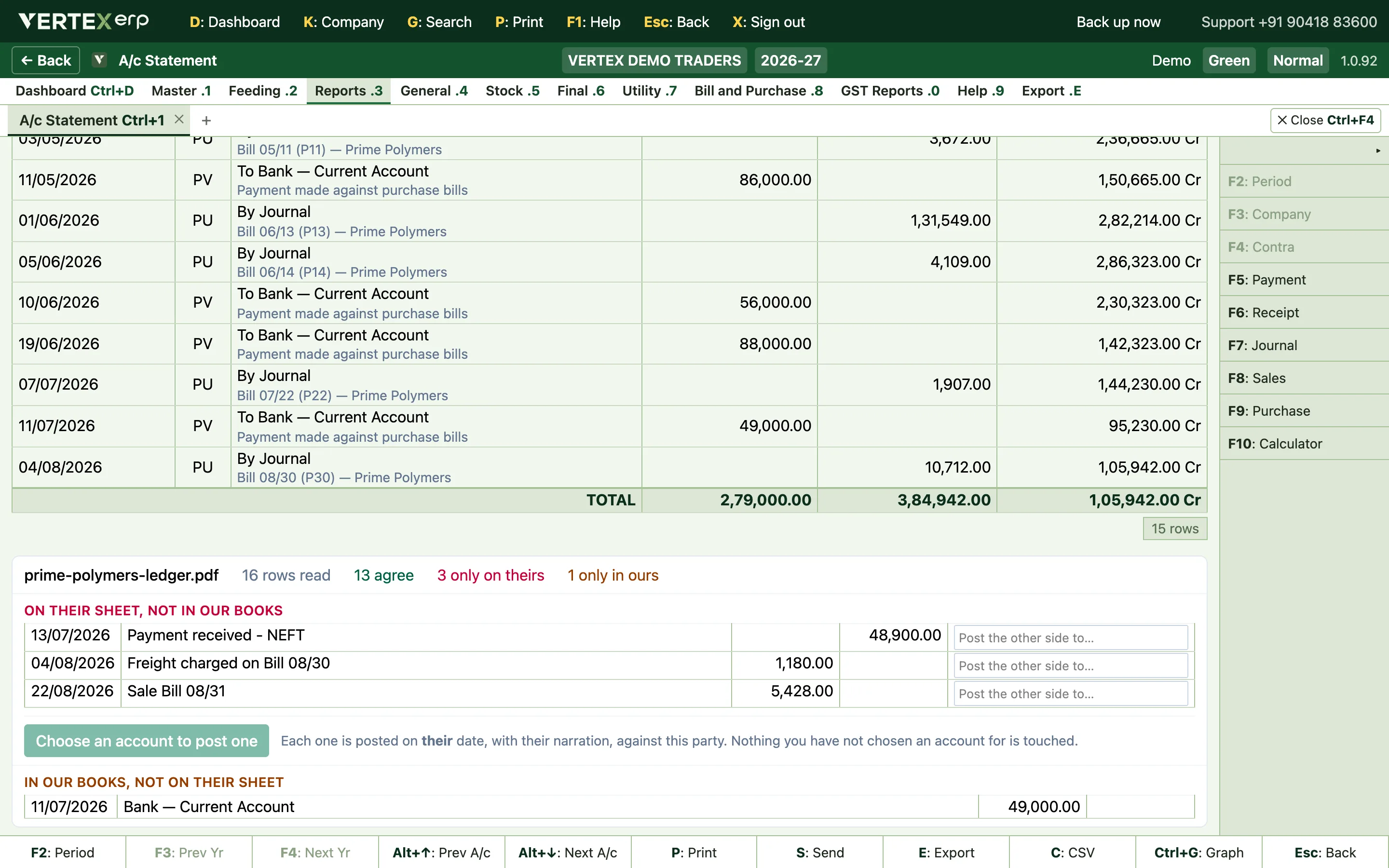Viewport: 1389px width, 868px height.
Task: Click the Vertex logo icon beside A/c Statement
Action: [x=99, y=60]
